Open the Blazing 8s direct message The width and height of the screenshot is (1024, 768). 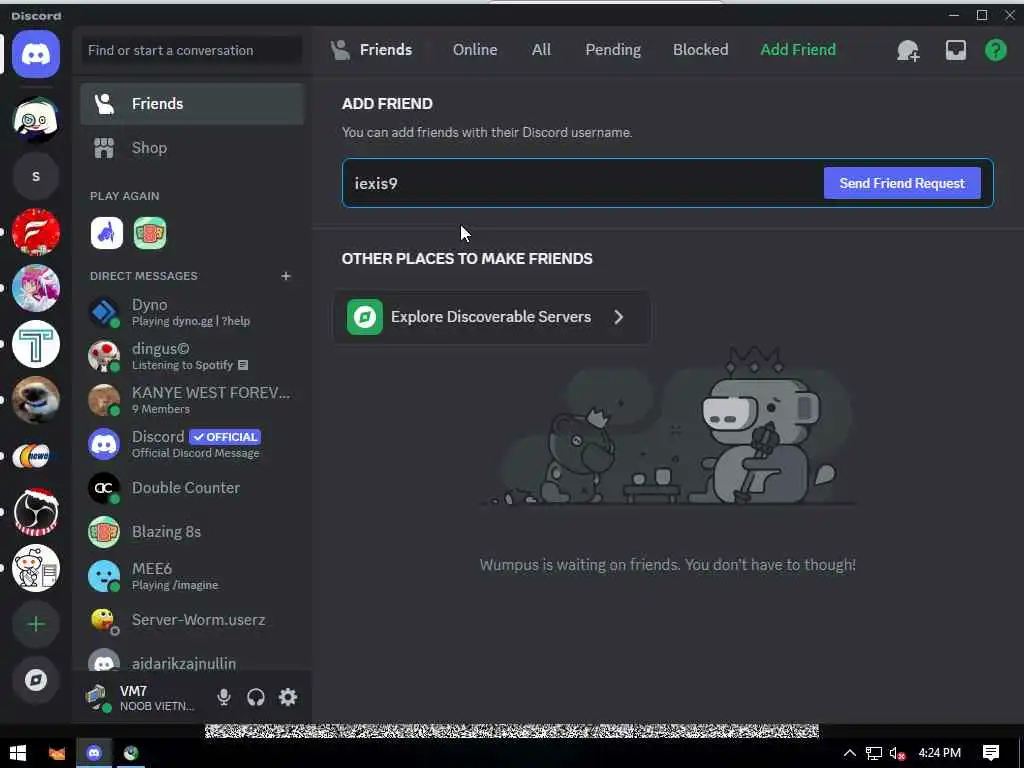pos(192,532)
